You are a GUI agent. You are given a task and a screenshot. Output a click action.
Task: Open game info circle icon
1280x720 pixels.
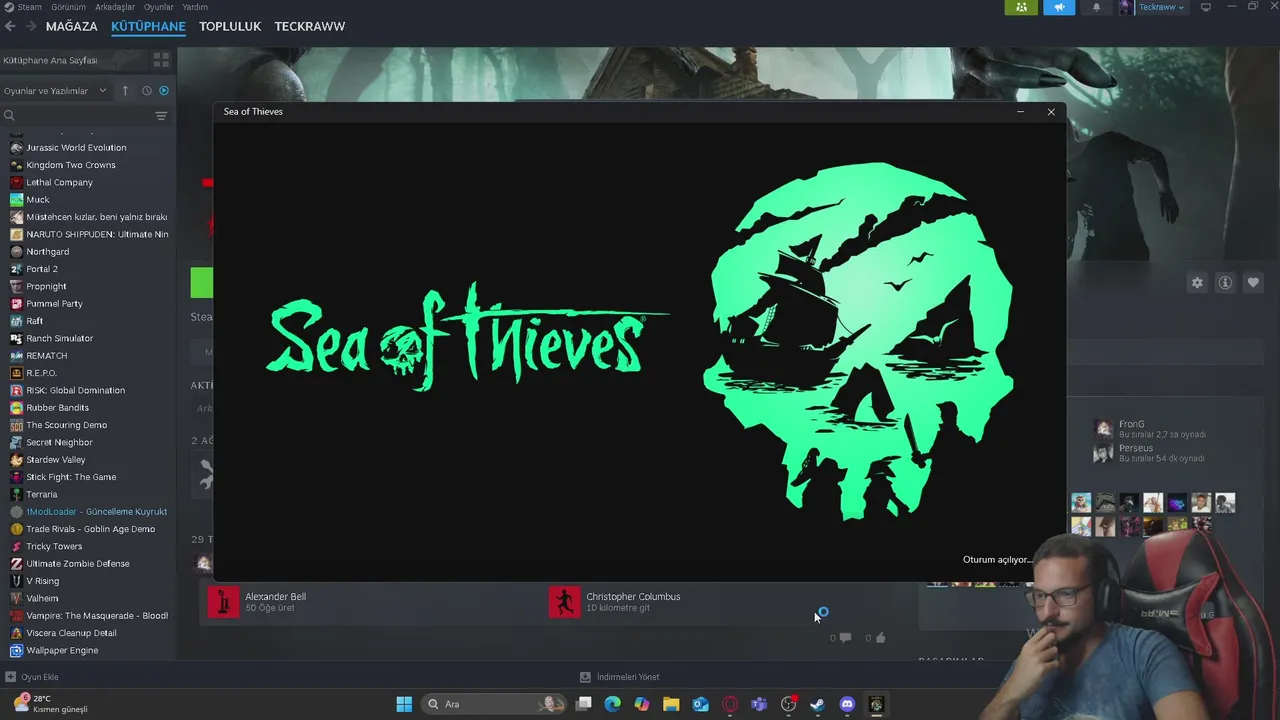[1225, 283]
